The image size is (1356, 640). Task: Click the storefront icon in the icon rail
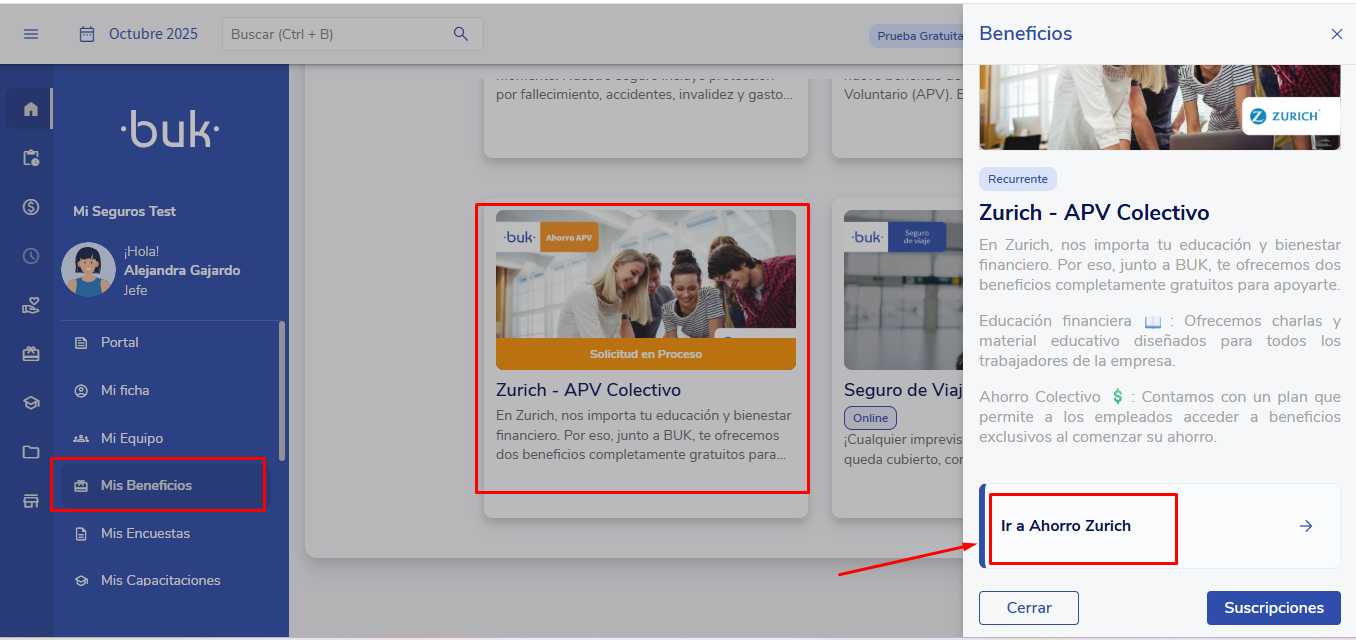tap(31, 501)
